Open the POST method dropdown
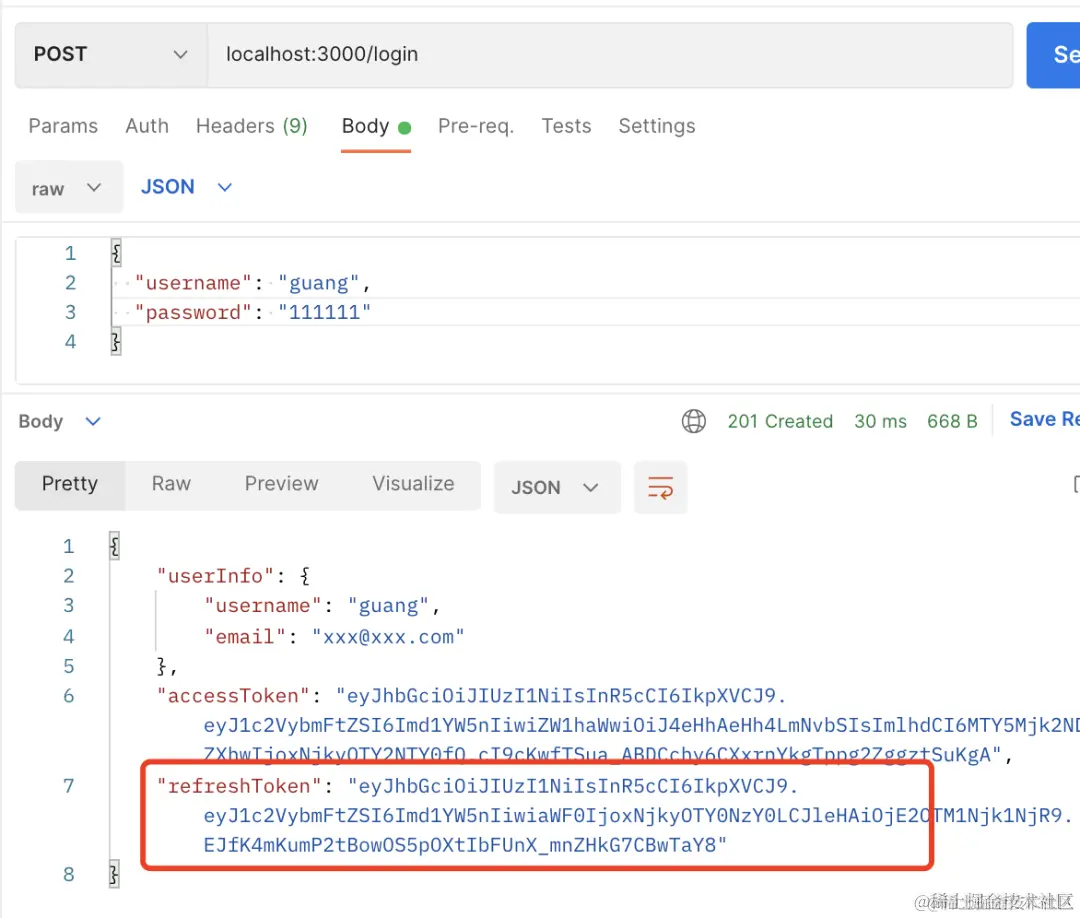This screenshot has width=1080, height=918. (x=111, y=54)
